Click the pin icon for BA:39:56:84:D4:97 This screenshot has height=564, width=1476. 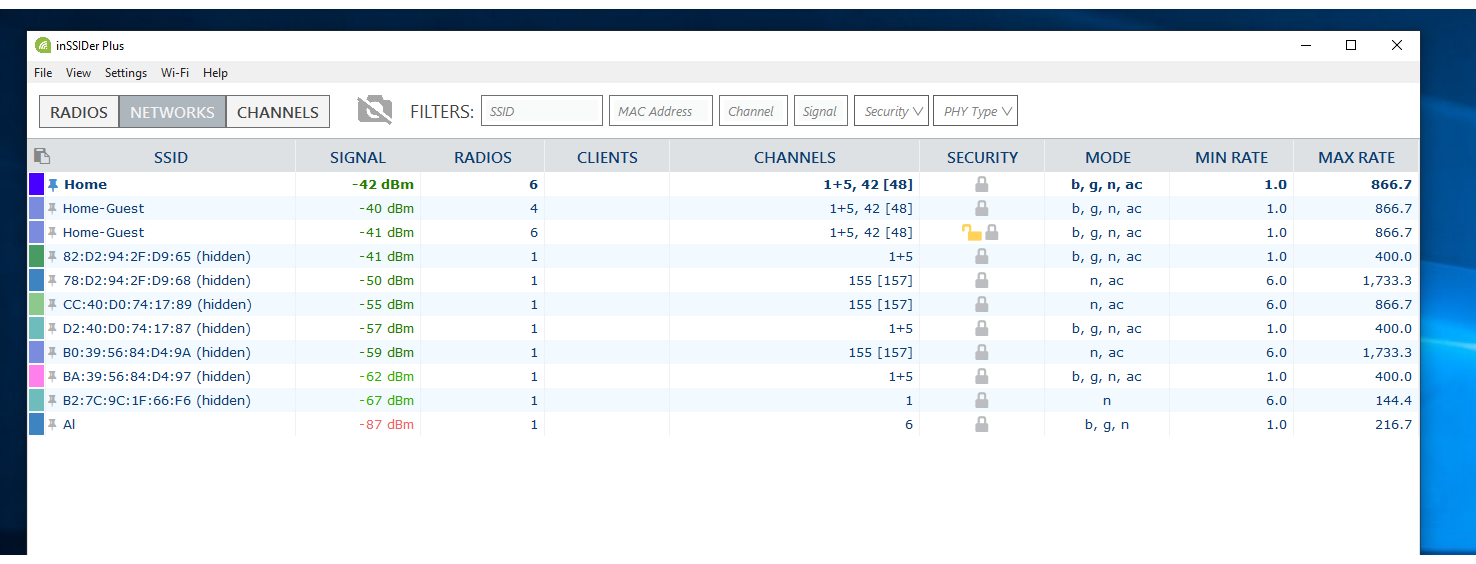point(53,377)
